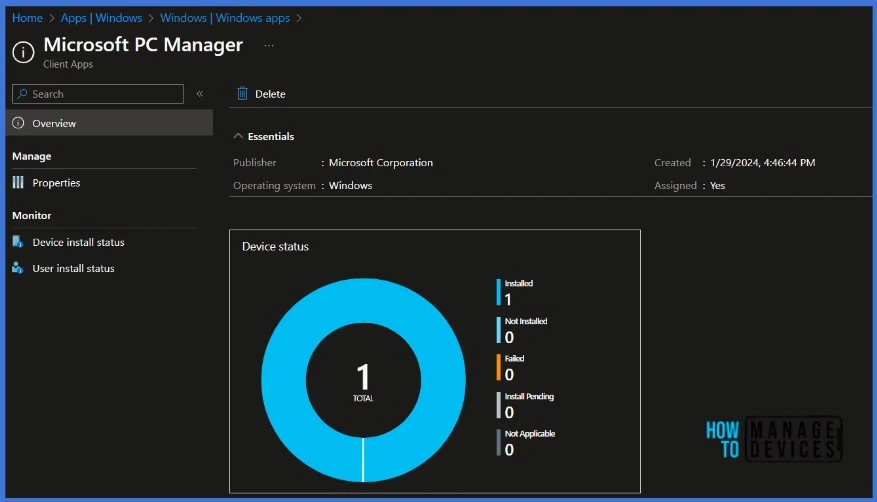Open User install status

point(73,268)
